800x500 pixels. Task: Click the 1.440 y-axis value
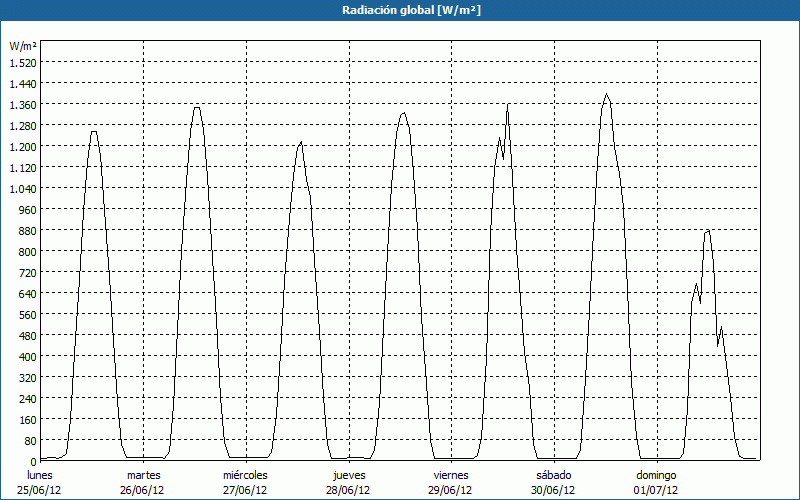(23, 83)
